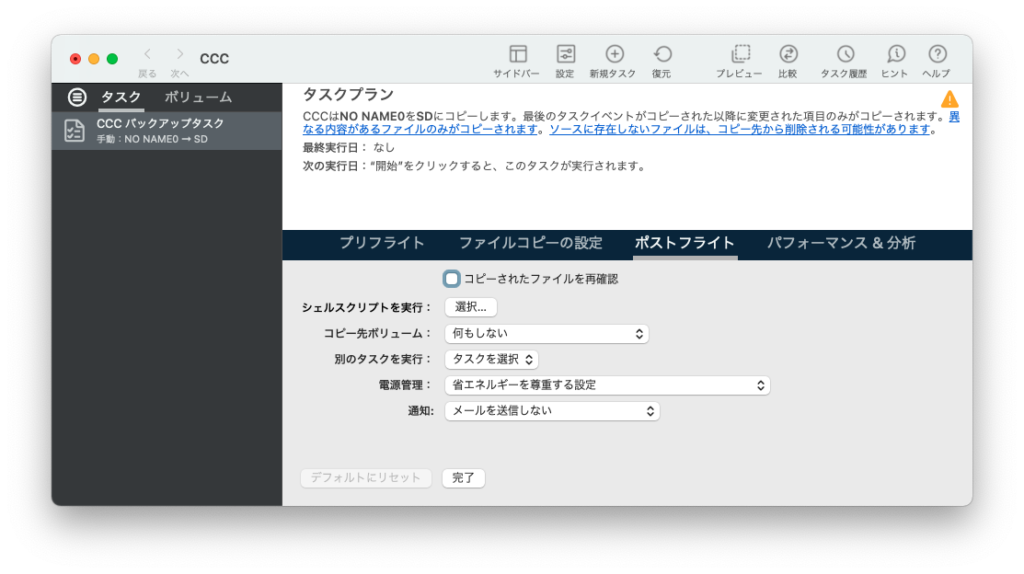Open the ヘルプ help icon
The width and height of the screenshot is (1024, 574).
[x=937, y=54]
